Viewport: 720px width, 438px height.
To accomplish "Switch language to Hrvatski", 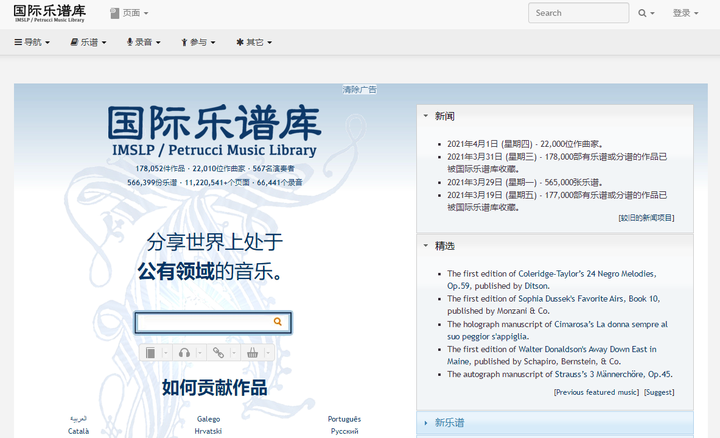I will click(x=208, y=431).
